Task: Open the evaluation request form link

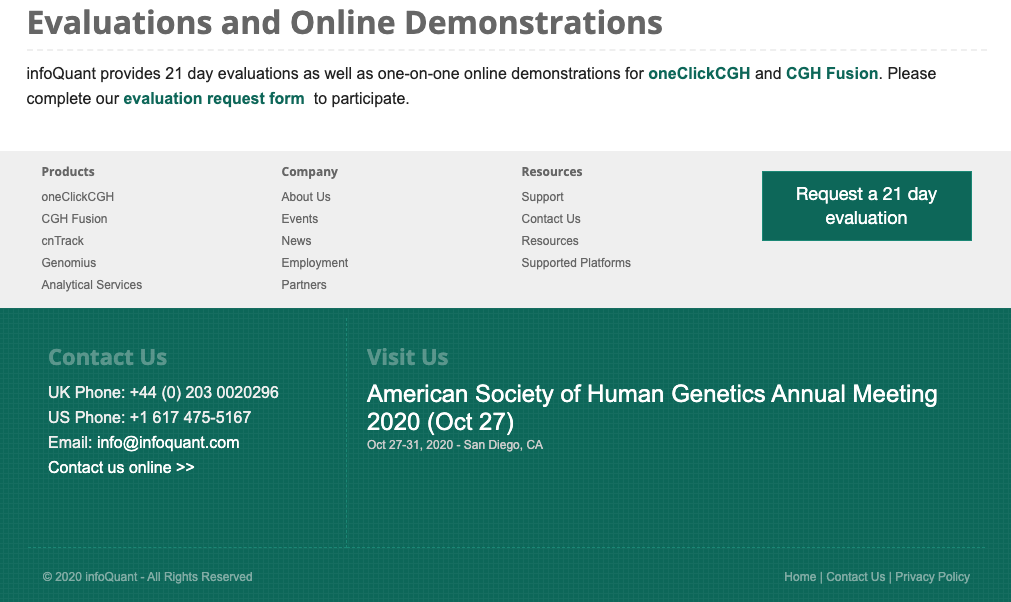Action: click(x=213, y=98)
